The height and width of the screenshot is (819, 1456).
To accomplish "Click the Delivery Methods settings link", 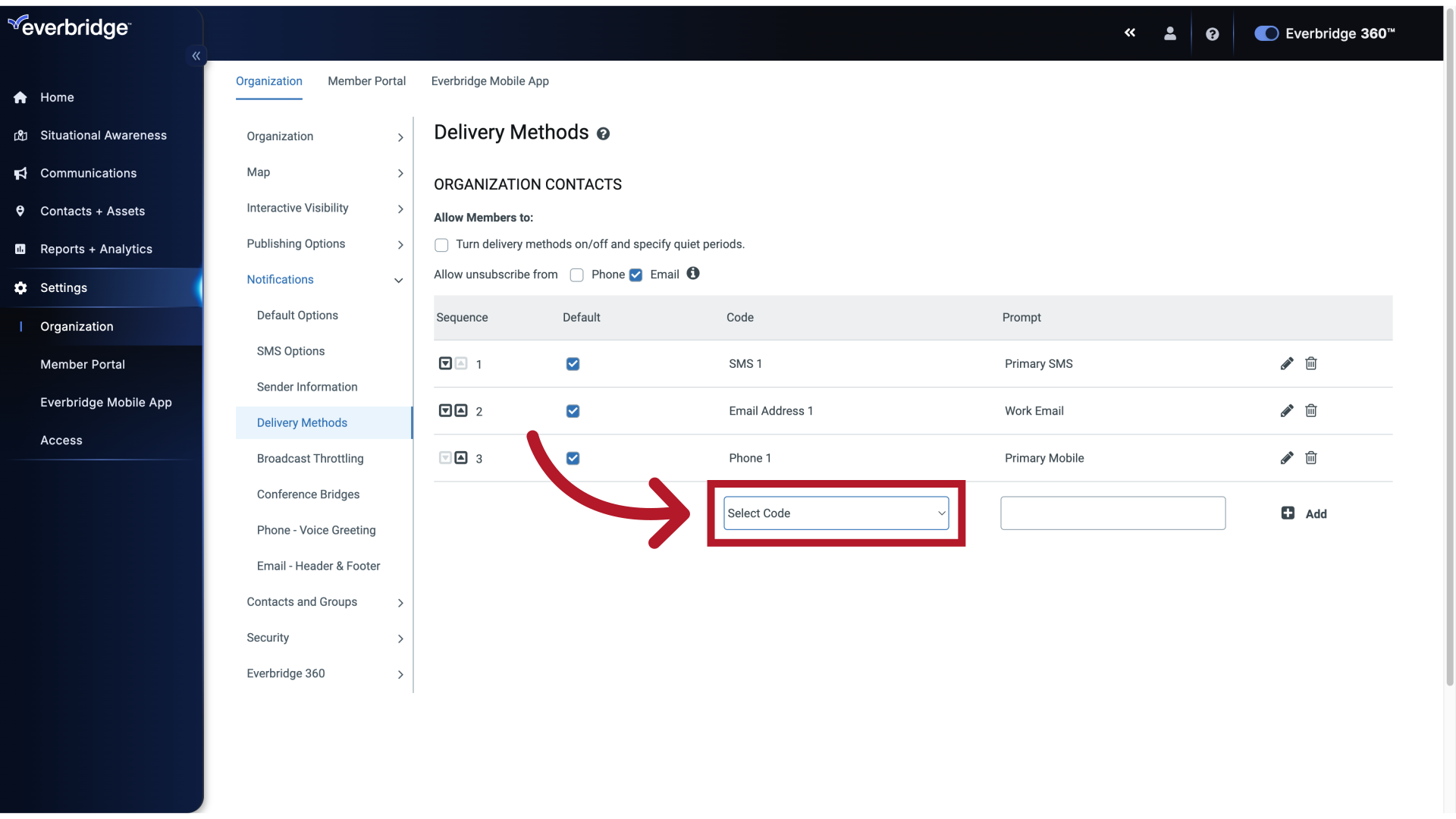I will point(302,422).
